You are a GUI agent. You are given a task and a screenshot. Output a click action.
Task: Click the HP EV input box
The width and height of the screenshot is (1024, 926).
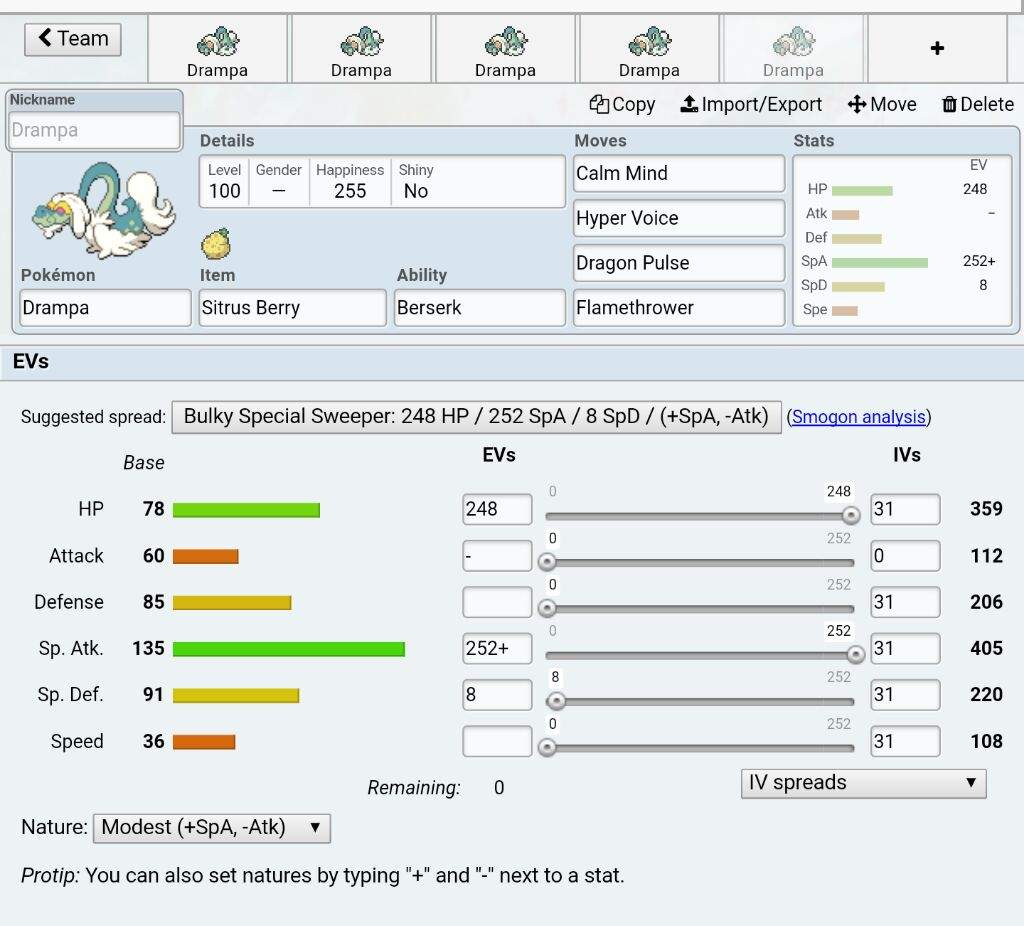point(497,509)
